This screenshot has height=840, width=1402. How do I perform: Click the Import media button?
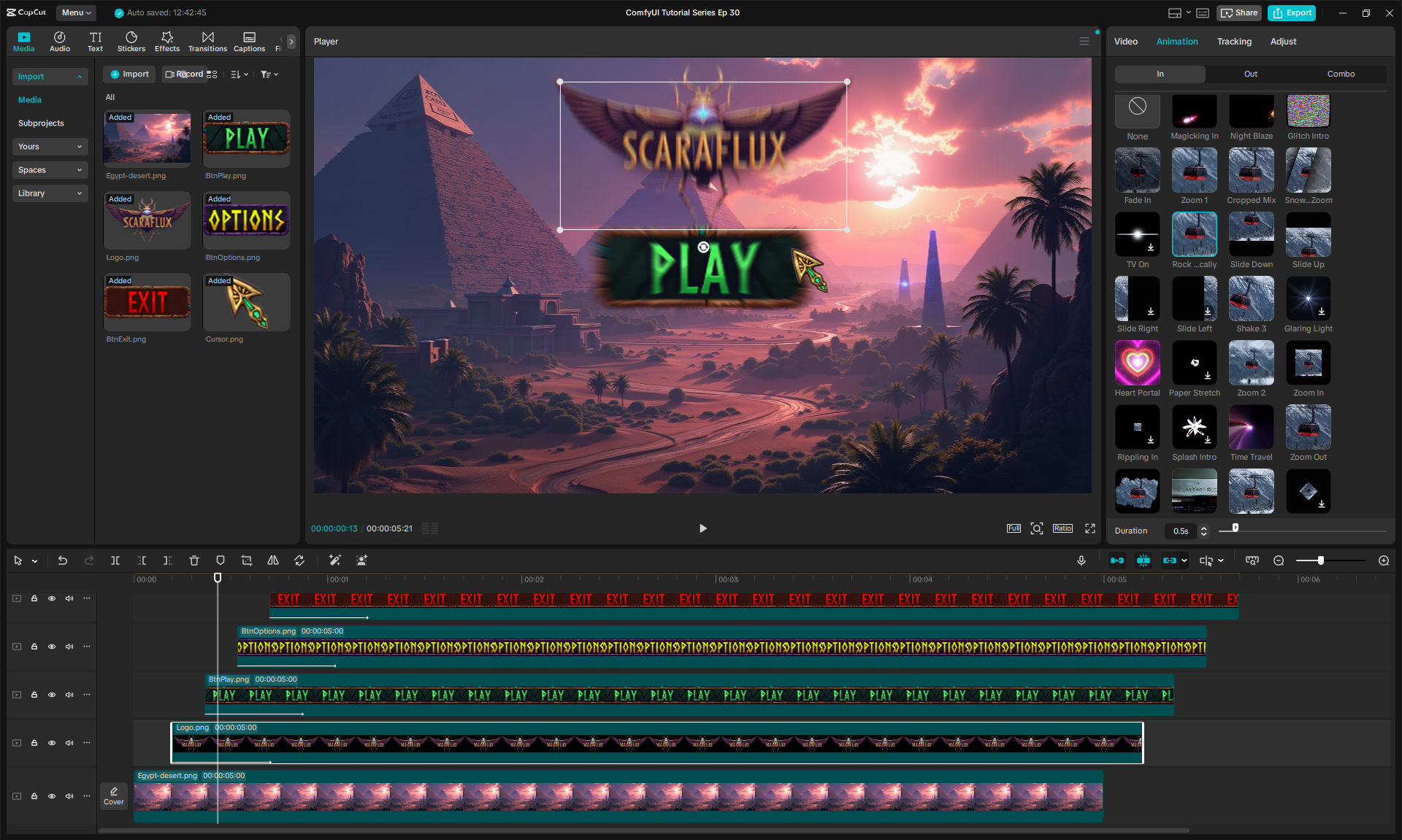pyautogui.click(x=129, y=74)
